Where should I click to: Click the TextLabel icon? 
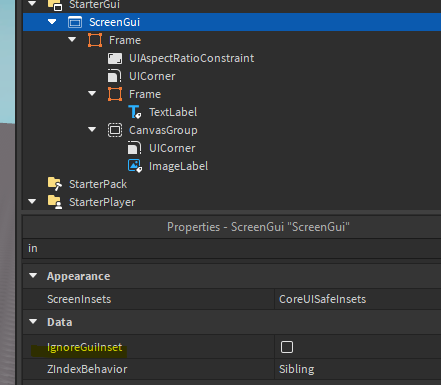[x=135, y=112]
